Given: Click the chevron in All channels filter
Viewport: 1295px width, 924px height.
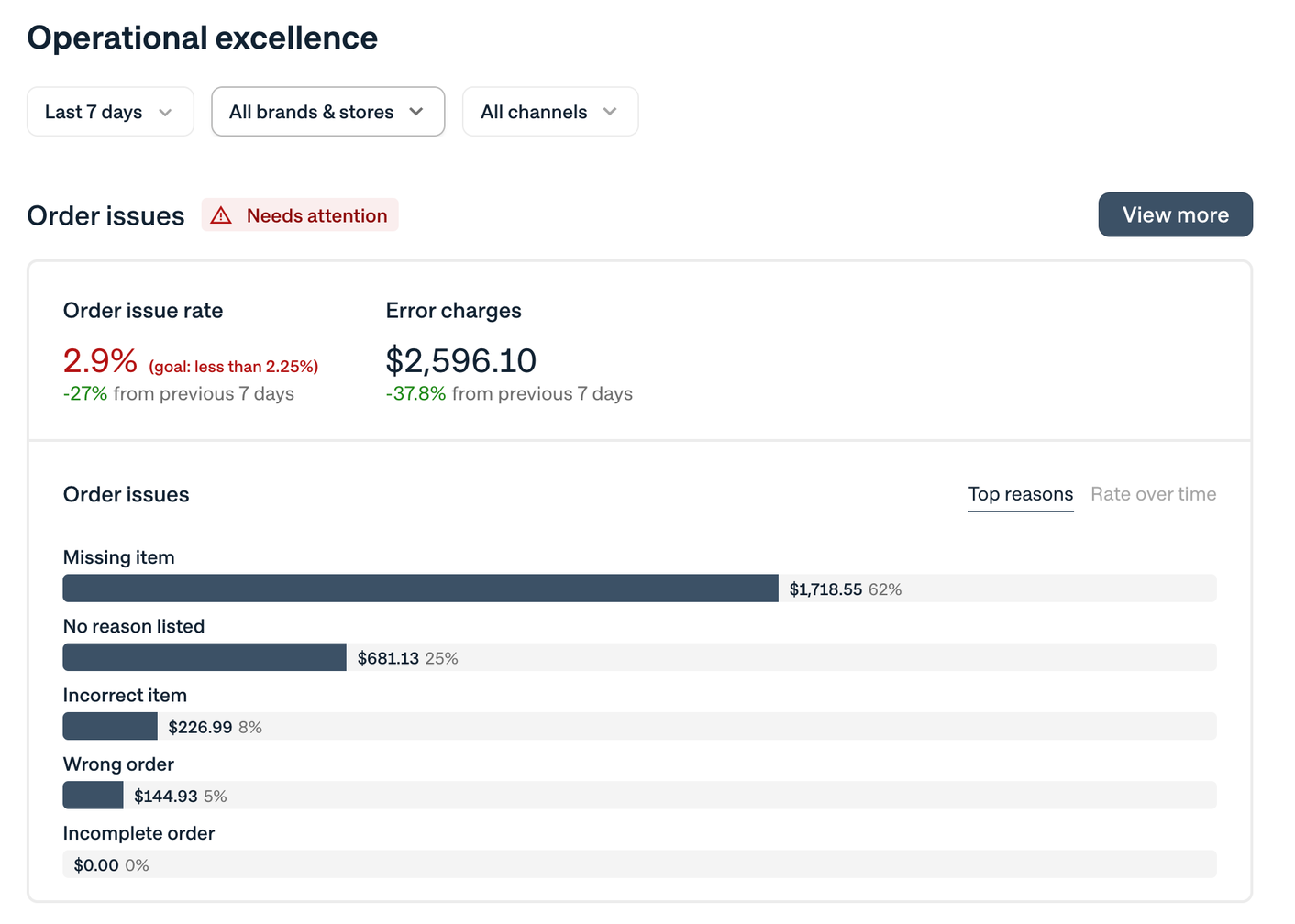Looking at the screenshot, I should click(610, 112).
